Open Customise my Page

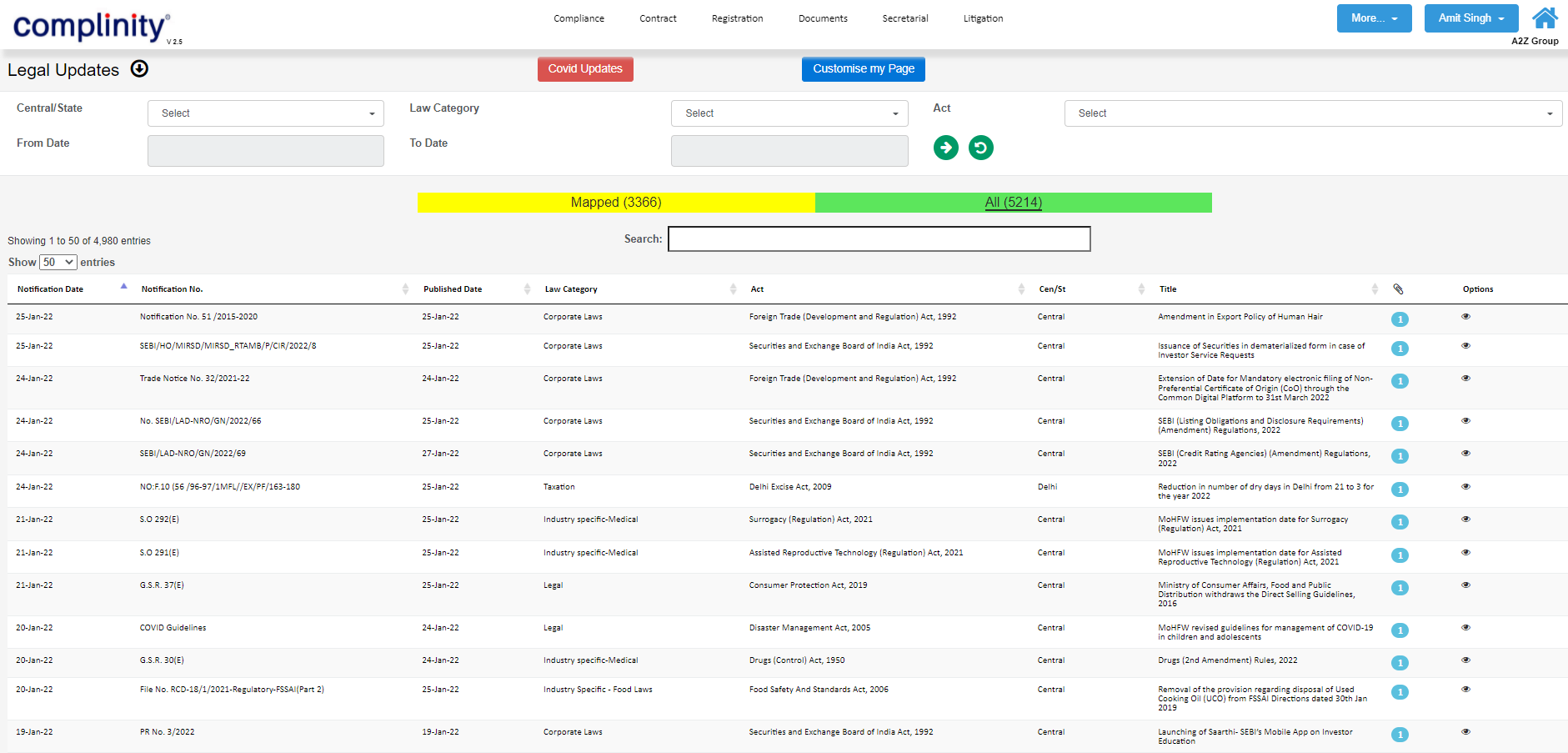click(x=863, y=69)
